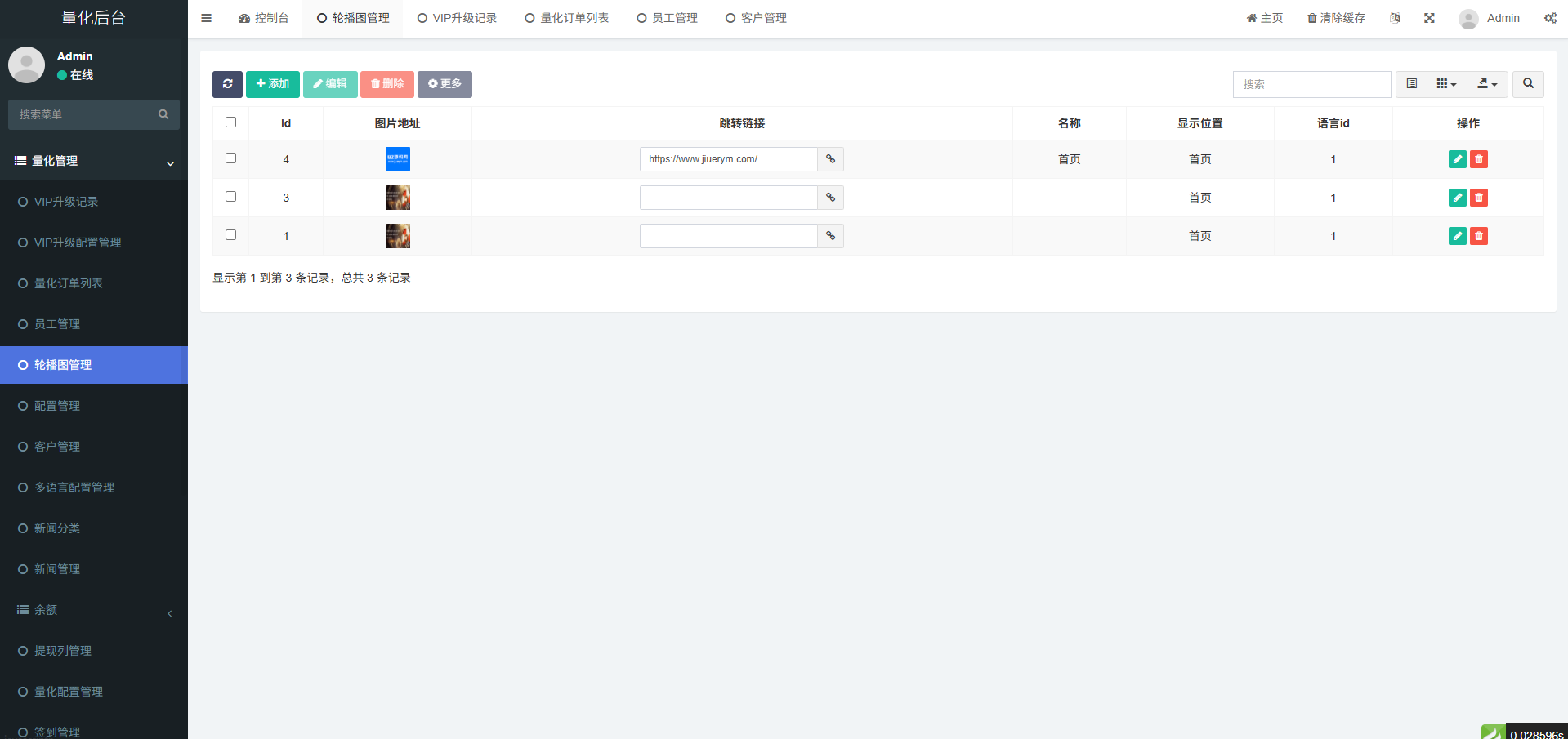Enter fullscreen mode via expand icon
The image size is (1568, 739).
click(x=1429, y=18)
